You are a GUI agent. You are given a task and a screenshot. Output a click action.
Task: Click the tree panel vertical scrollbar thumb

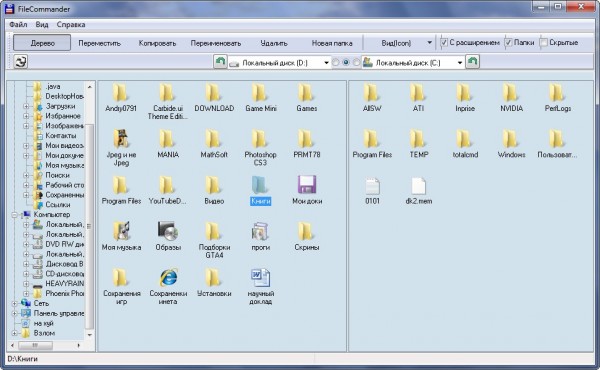[x=90, y=226]
